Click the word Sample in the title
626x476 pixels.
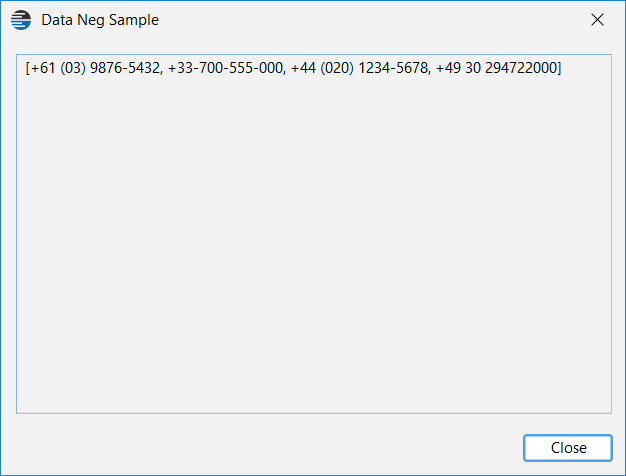coord(134,20)
